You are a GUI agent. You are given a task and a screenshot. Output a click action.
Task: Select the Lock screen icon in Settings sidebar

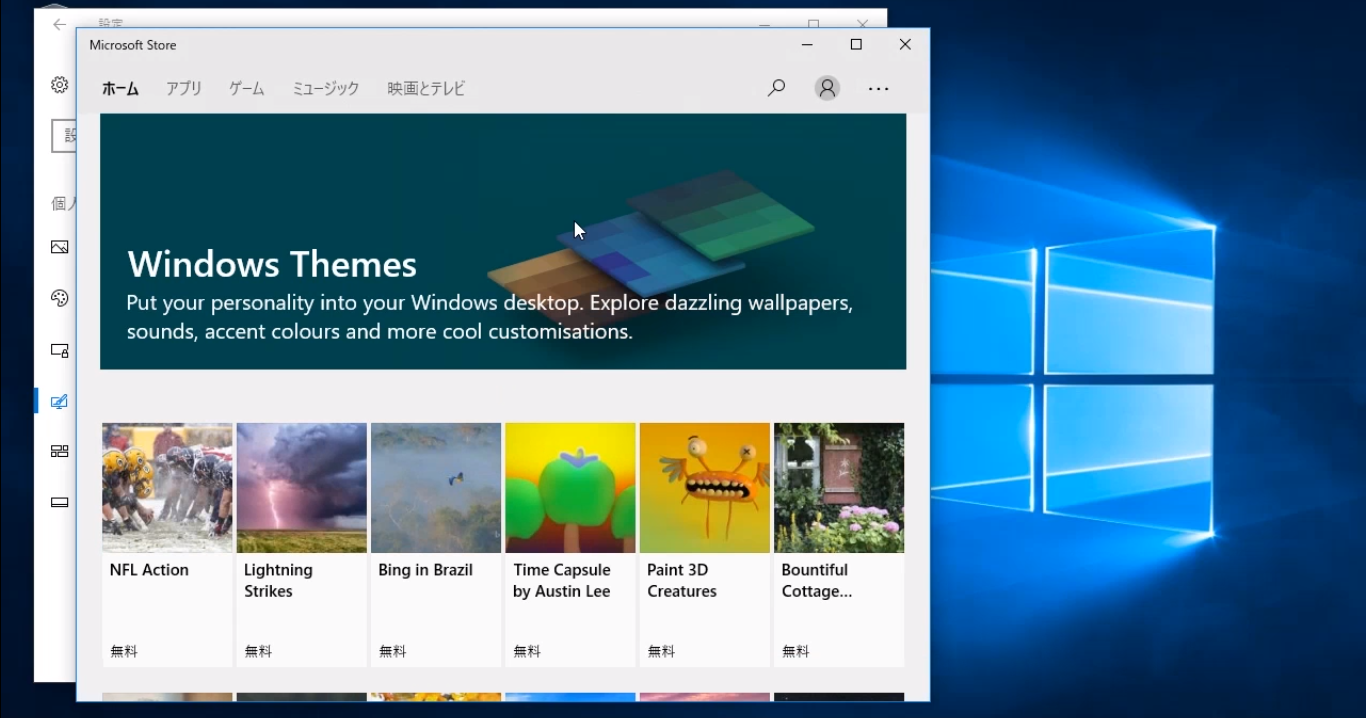(x=60, y=351)
